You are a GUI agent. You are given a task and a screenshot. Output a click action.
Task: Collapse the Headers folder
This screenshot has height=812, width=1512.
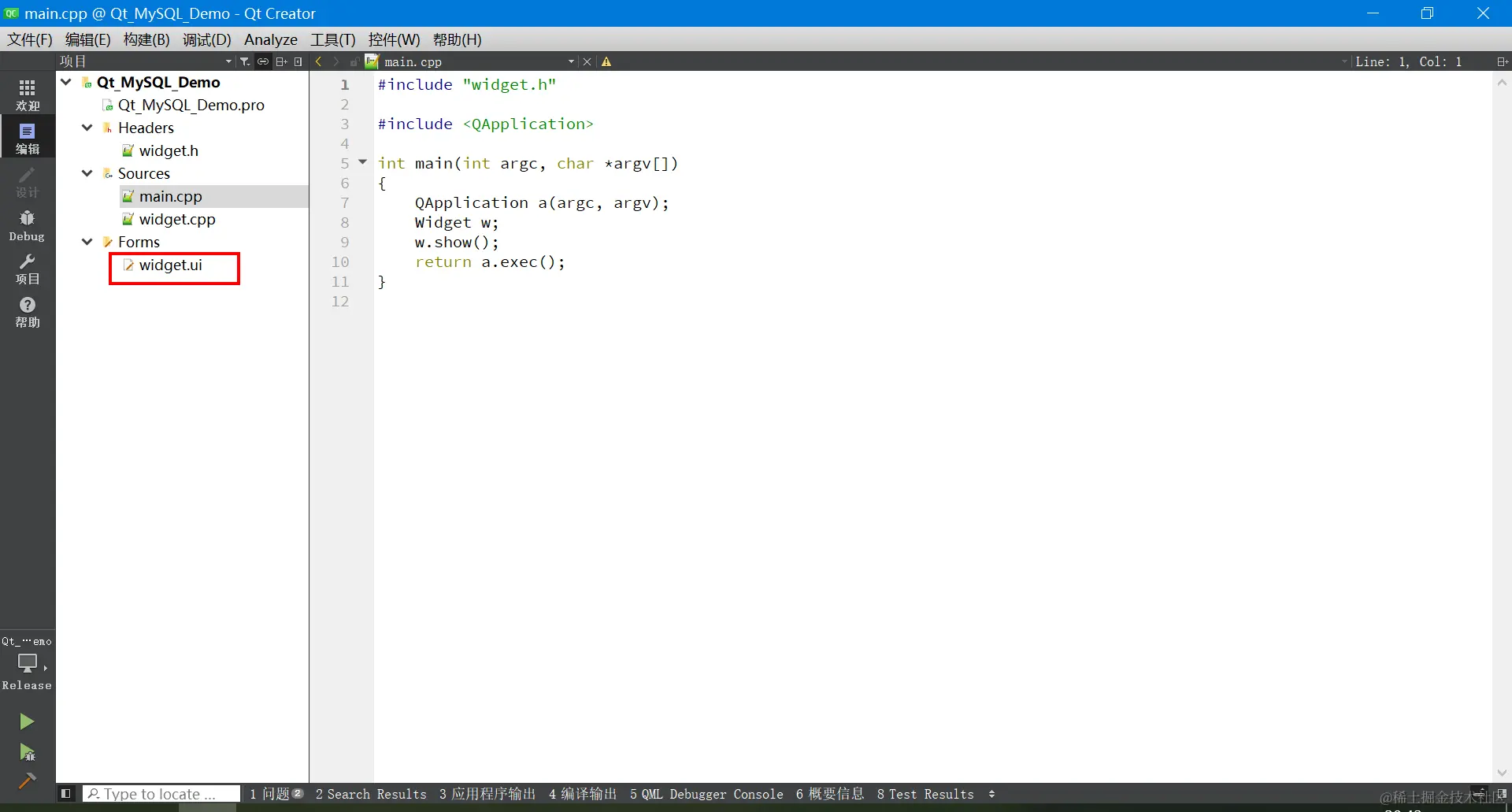[x=87, y=128]
